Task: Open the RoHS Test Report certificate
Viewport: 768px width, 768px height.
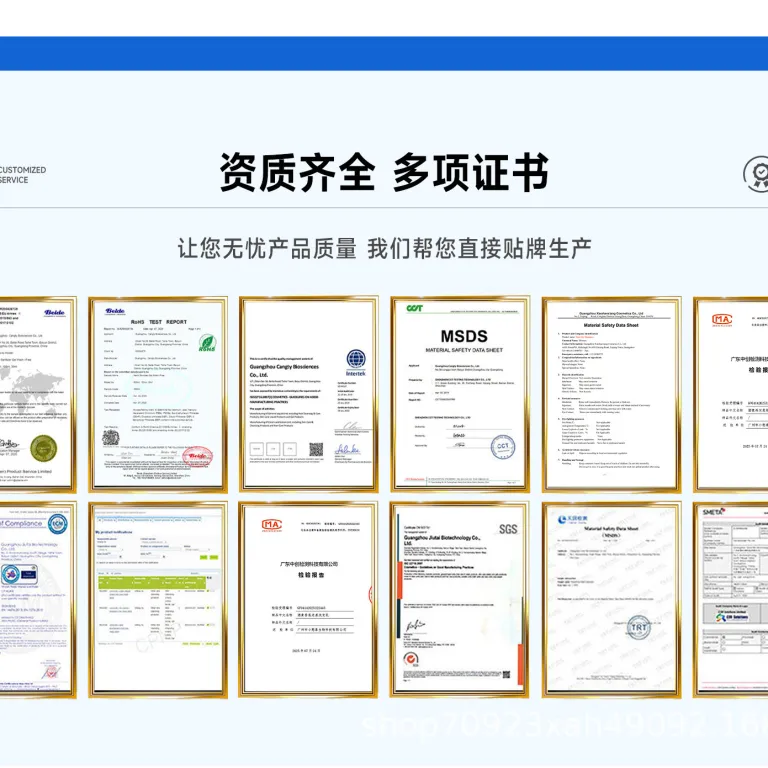Action: tap(158, 394)
